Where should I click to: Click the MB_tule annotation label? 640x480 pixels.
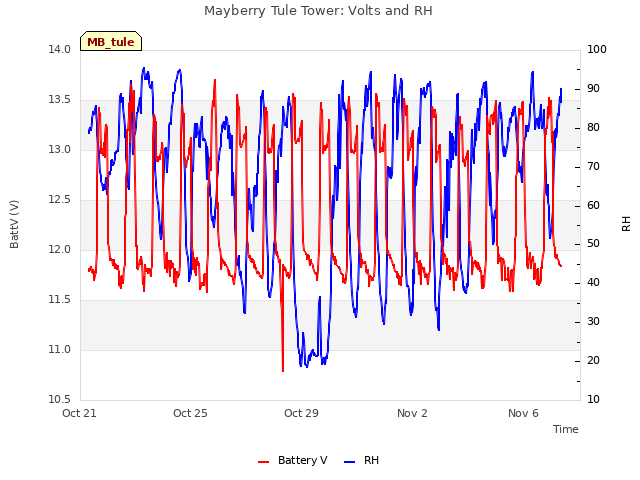[111, 42]
